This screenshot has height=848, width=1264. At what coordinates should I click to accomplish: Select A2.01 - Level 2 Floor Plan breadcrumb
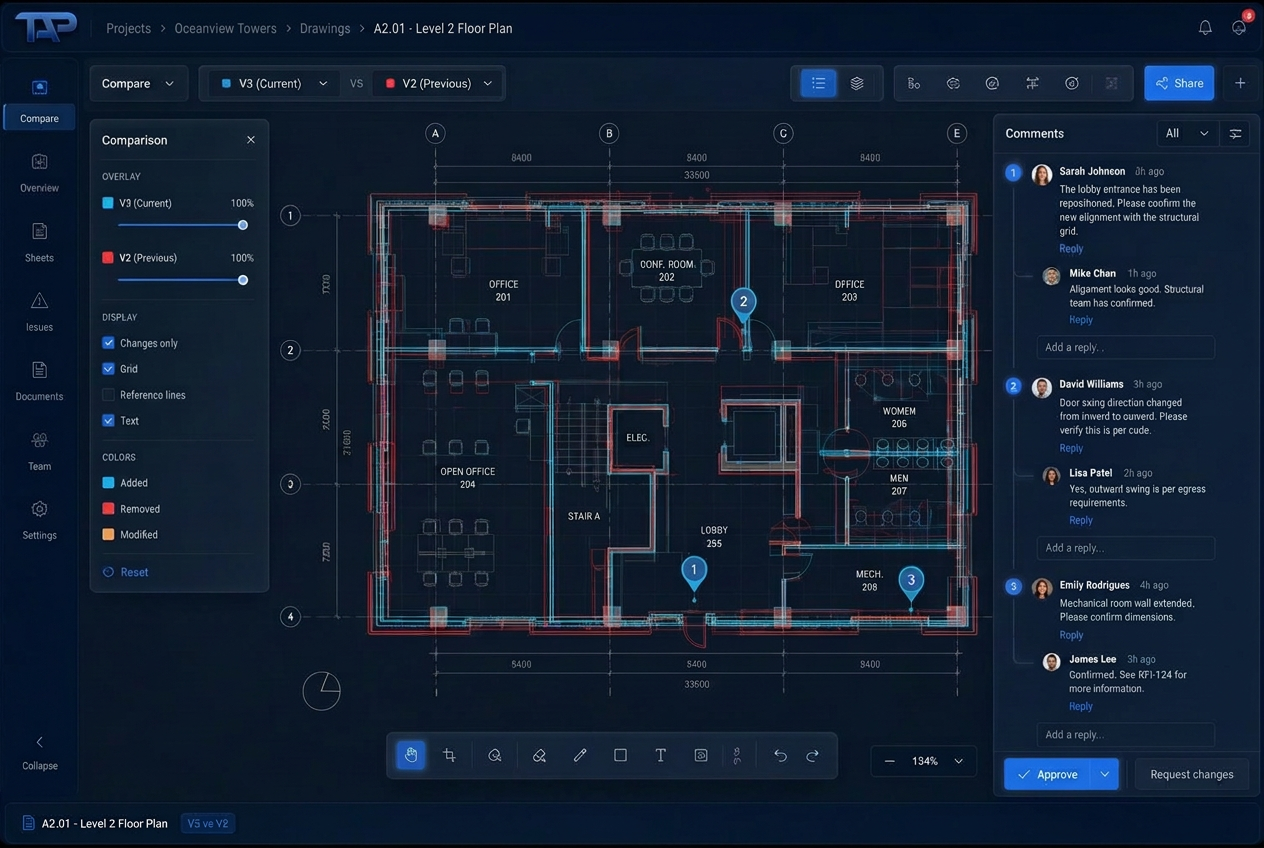[443, 28]
